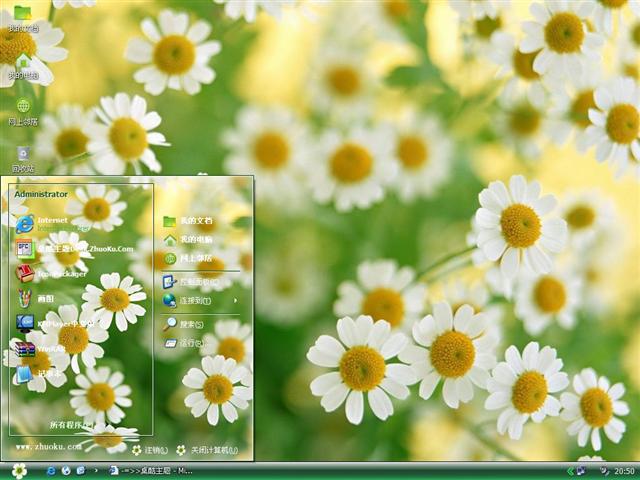The width and height of the screenshot is (640, 480).
Task: Open 控制面板 control panel in start menu
Action: tap(191, 282)
